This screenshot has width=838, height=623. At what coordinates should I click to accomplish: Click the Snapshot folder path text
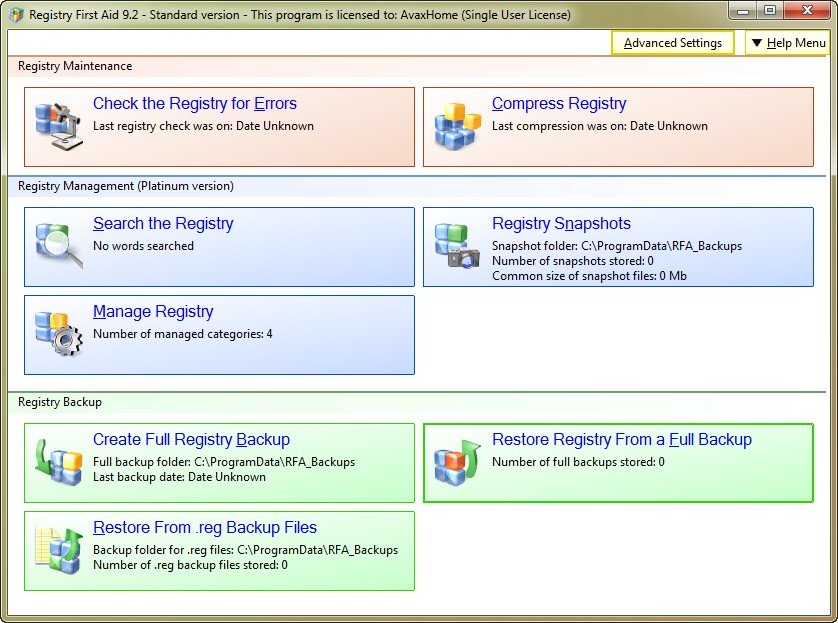617,246
